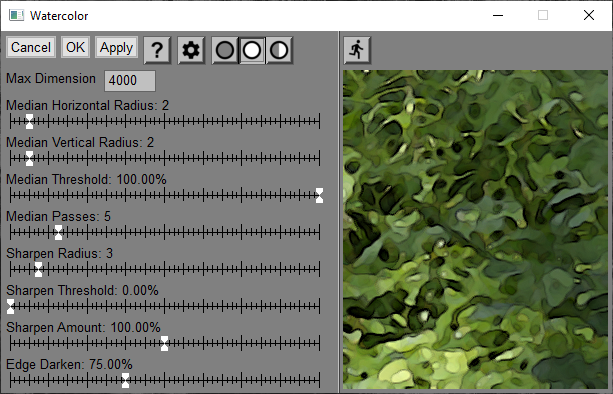
Task: Select the dark filled circle preview mode
Action: [x=225, y=50]
